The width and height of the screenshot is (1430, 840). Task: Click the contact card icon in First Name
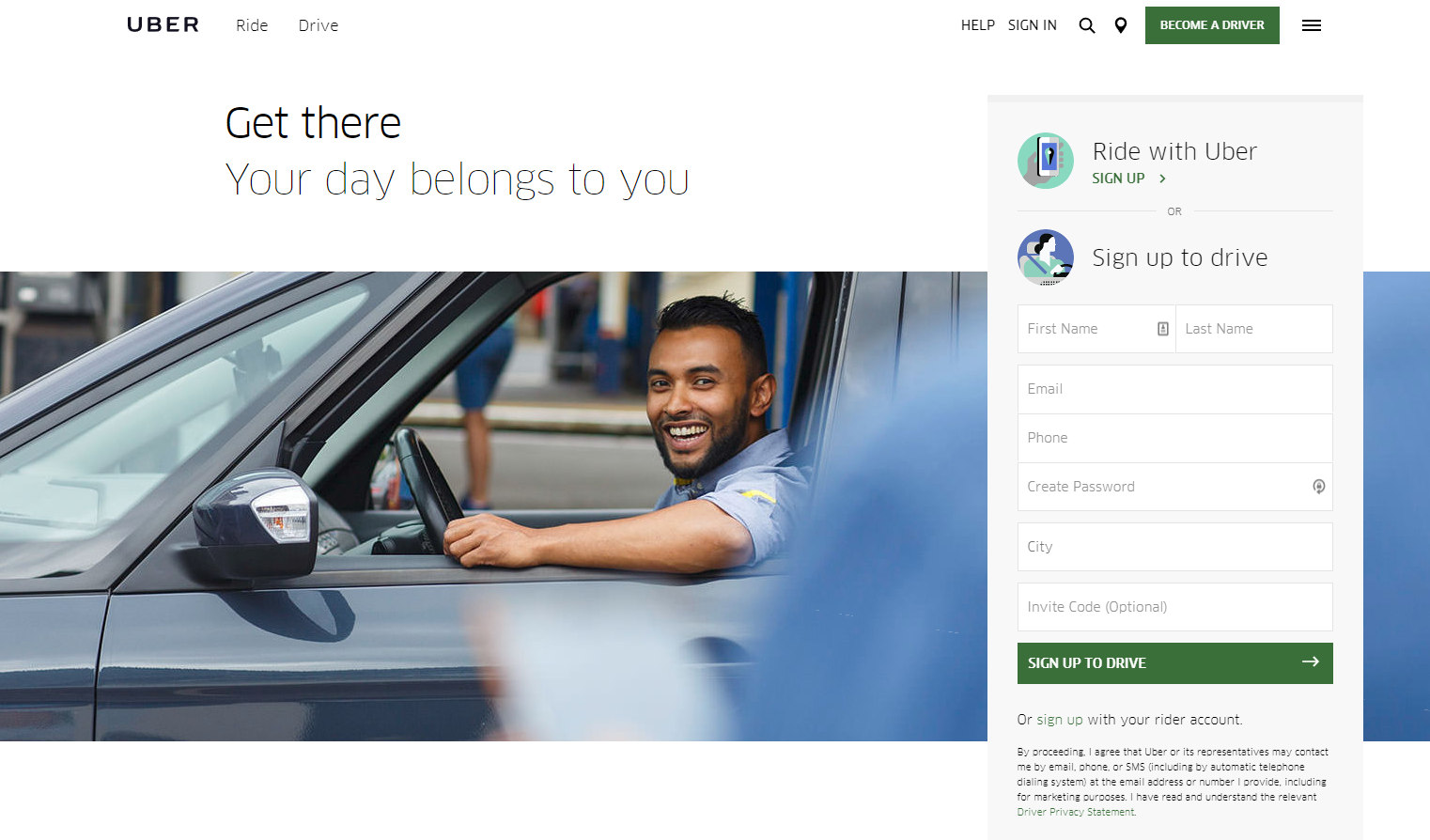1163,329
